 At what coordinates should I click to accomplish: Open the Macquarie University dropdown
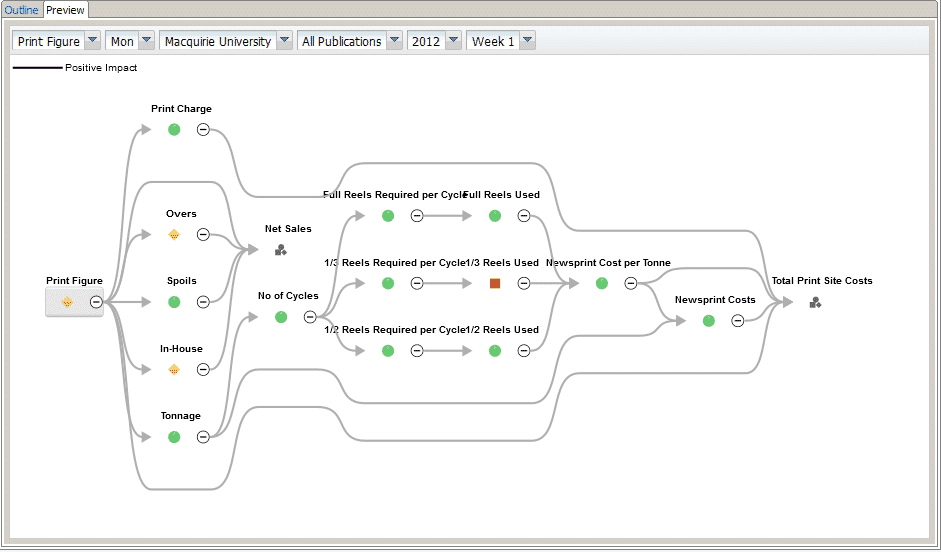[284, 41]
